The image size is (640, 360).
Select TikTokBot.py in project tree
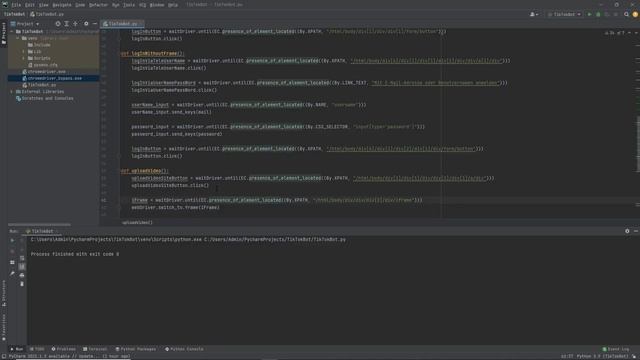(x=39, y=85)
